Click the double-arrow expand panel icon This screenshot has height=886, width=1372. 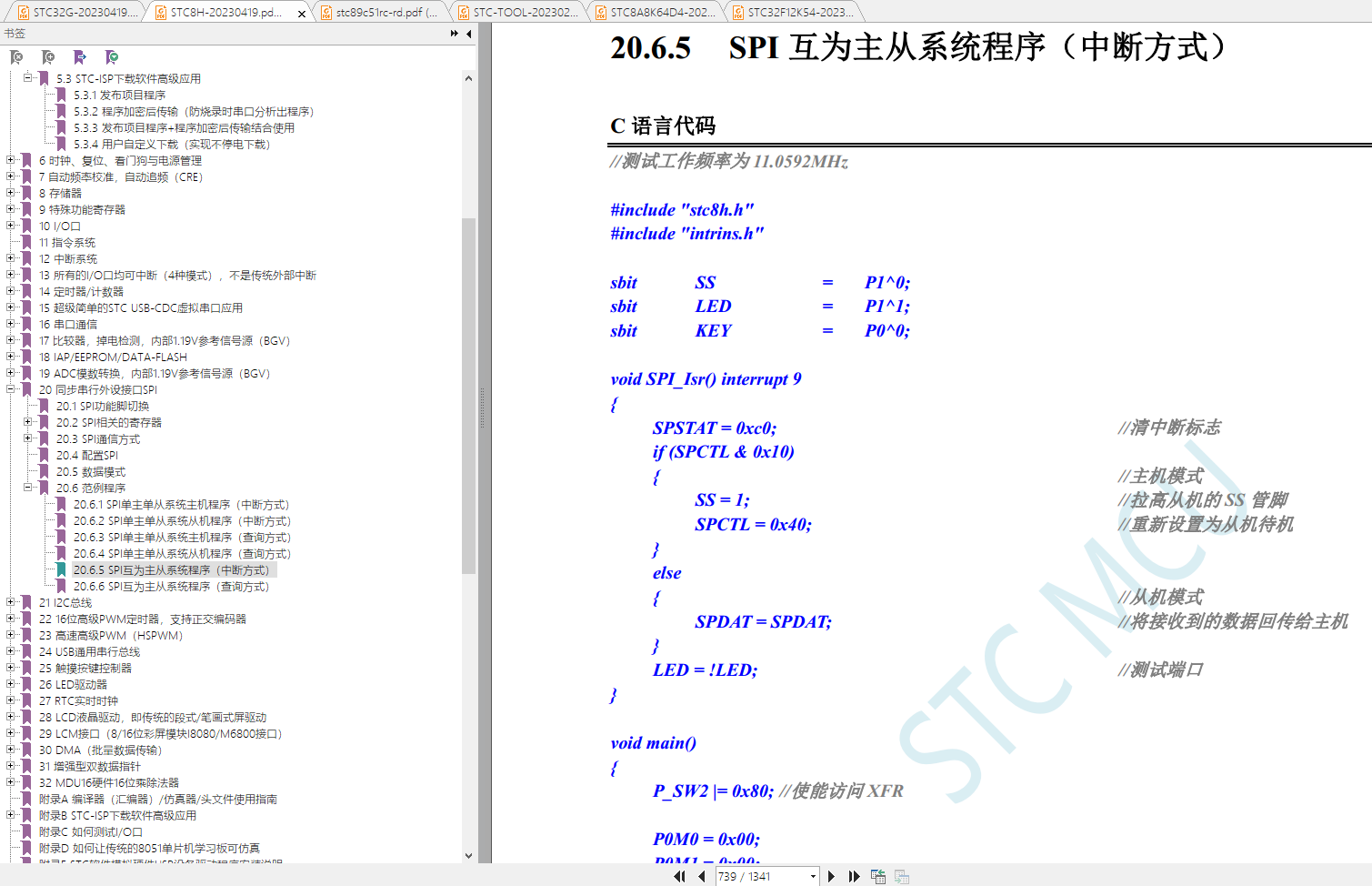tap(455, 34)
